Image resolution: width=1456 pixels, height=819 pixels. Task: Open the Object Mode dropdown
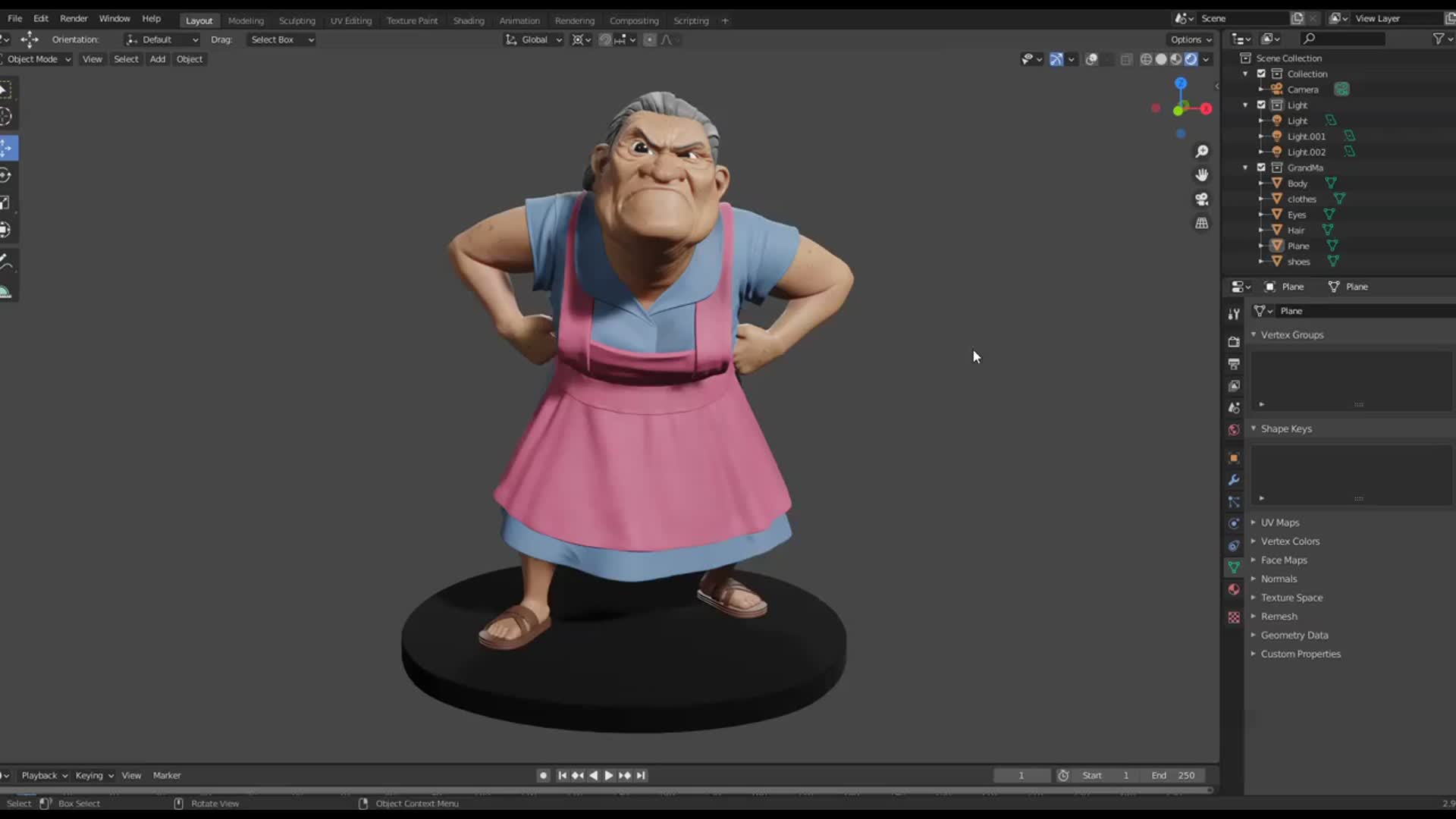37,59
